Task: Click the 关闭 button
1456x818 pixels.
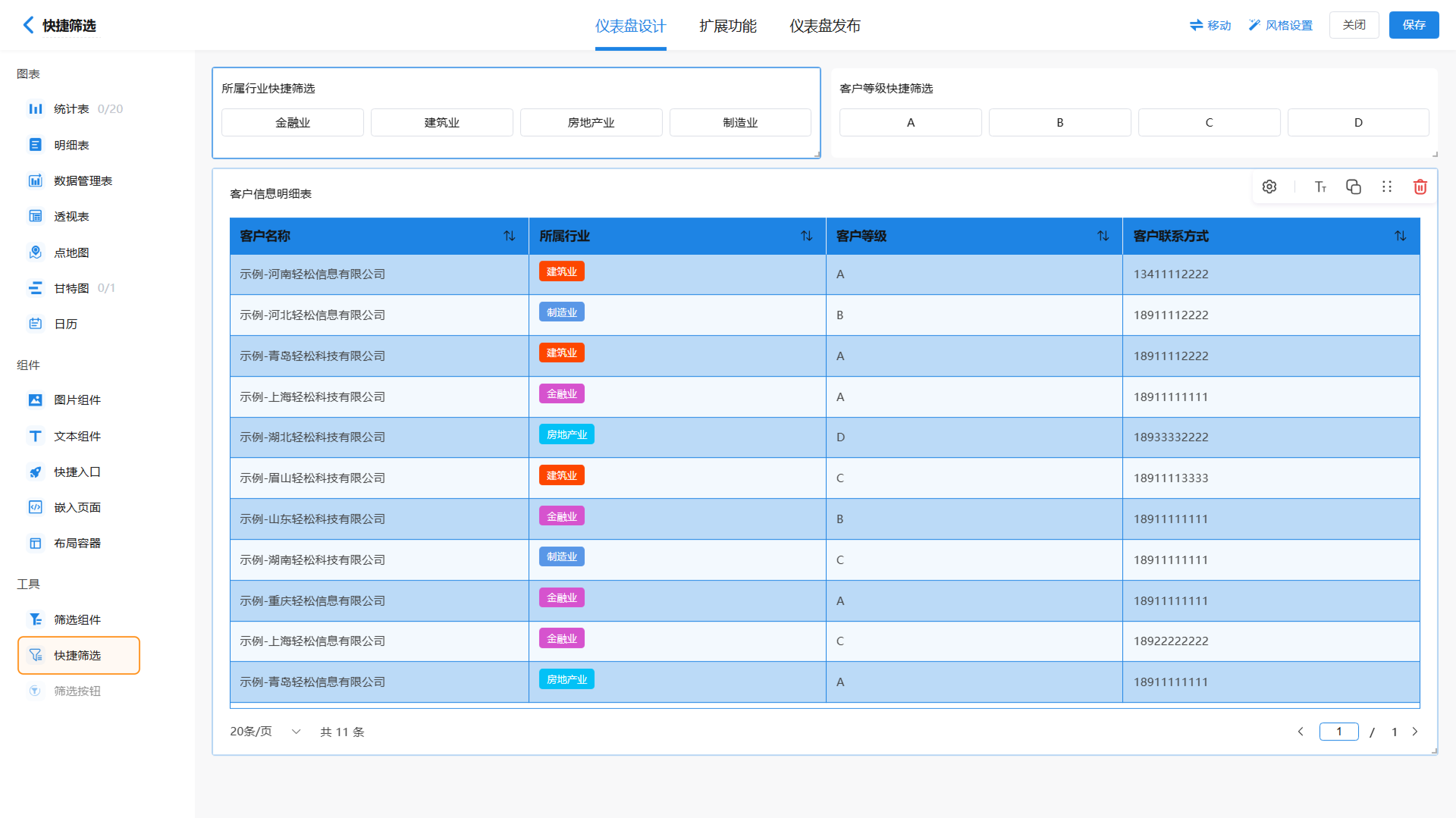Action: (1354, 25)
